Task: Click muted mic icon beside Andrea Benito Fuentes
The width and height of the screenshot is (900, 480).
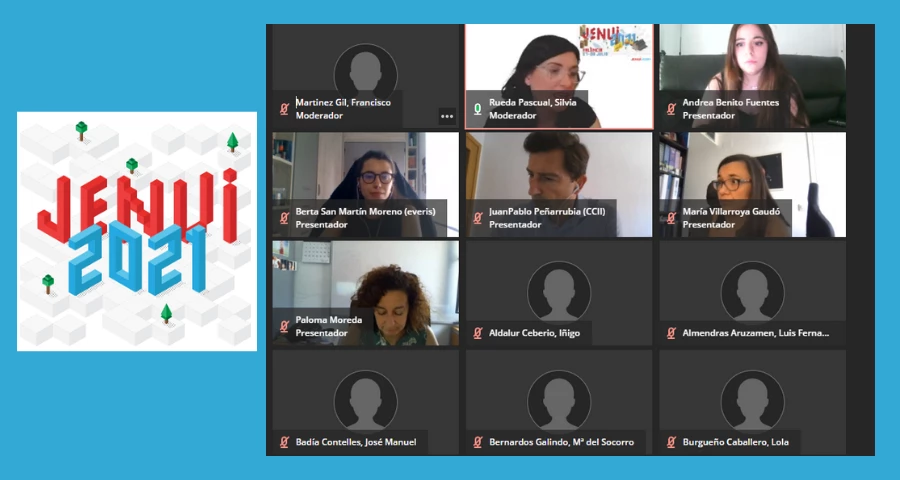Action: click(671, 109)
